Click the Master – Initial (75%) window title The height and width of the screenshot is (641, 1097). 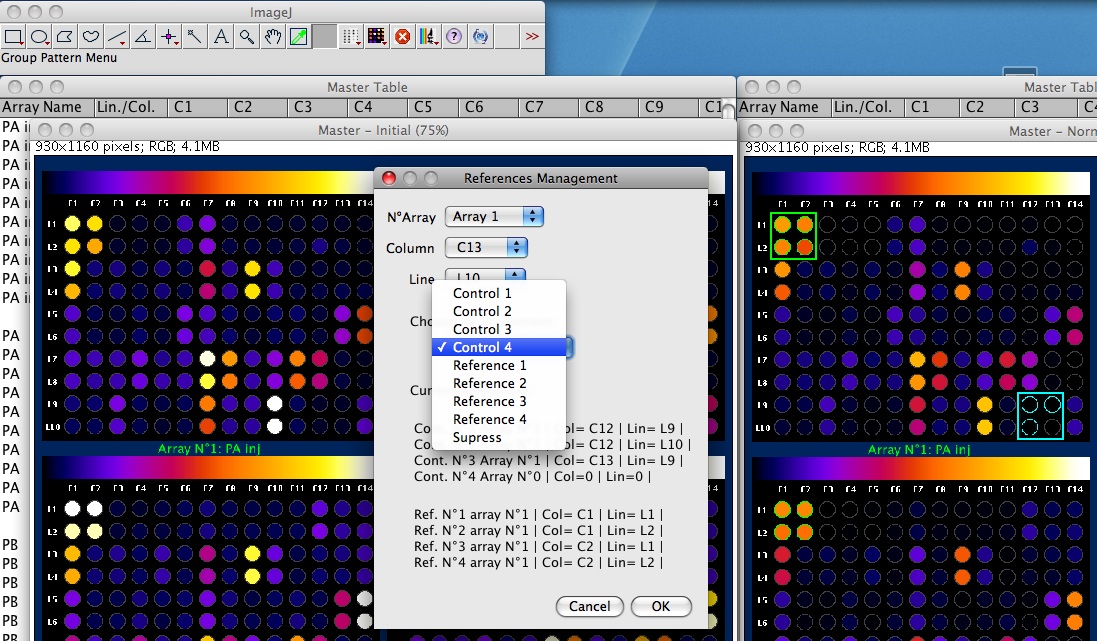(383, 130)
